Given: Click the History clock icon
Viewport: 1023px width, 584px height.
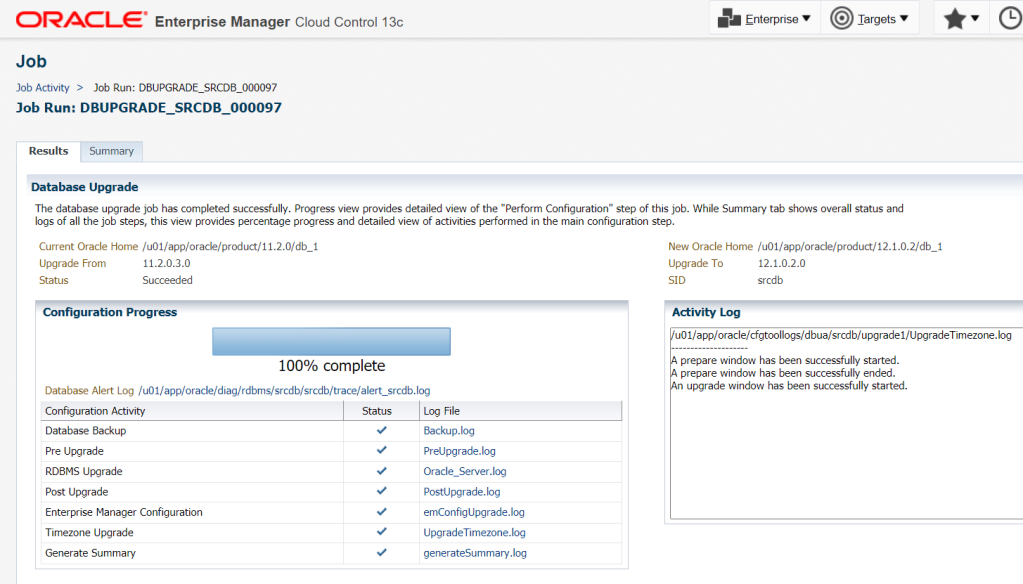Looking at the screenshot, I should click(1010, 19).
